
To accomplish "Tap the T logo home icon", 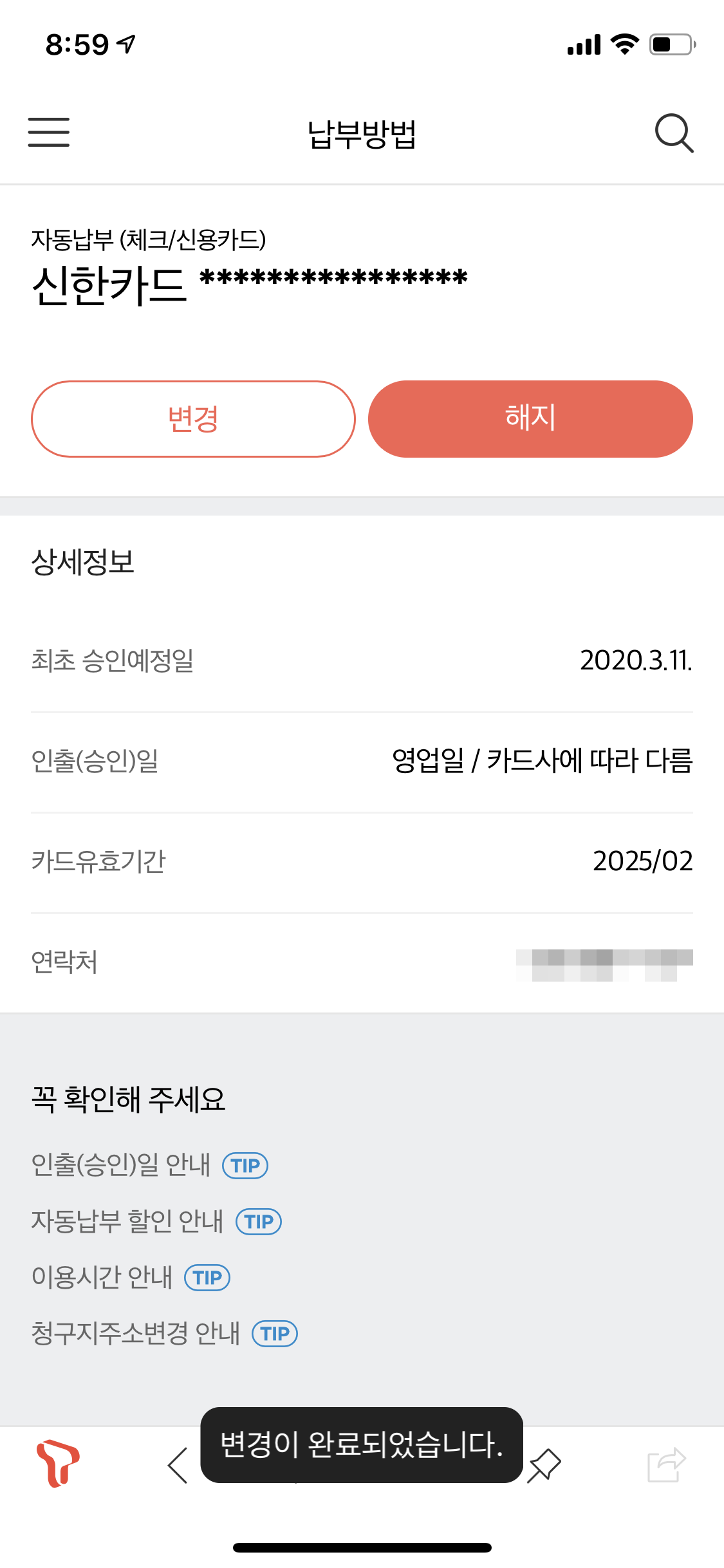I will point(58,1463).
